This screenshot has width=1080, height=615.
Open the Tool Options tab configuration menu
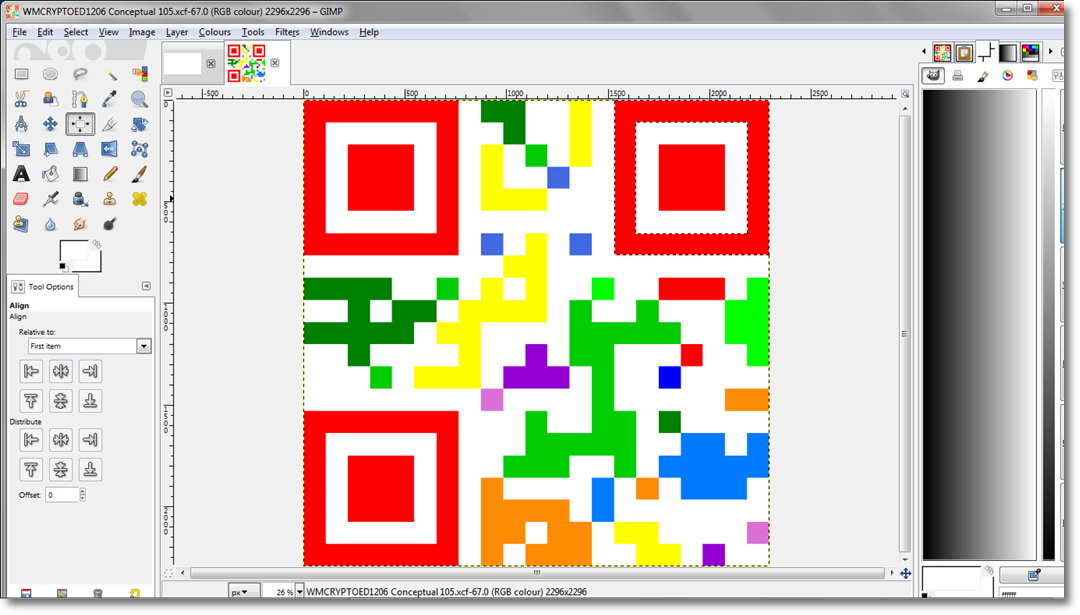pyautogui.click(x=146, y=286)
